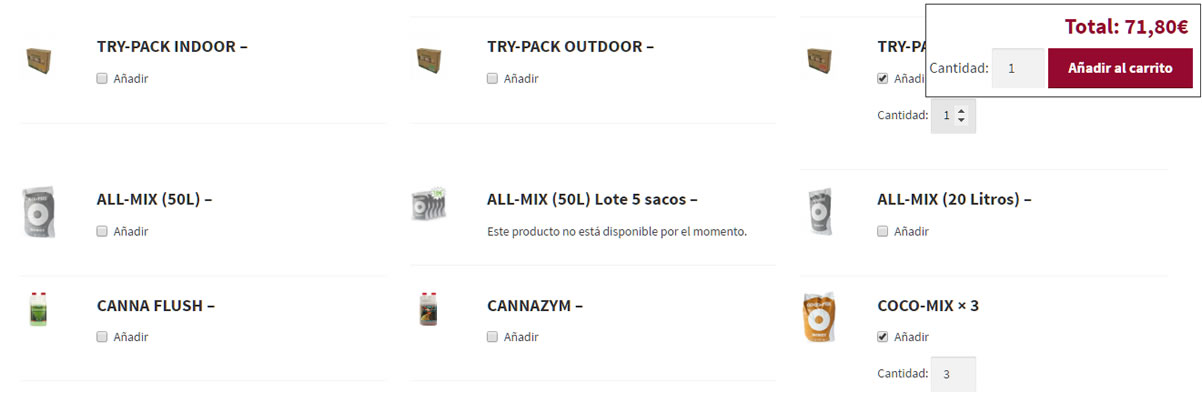Viewport: 1202px width, 403px height.
Task: Uncheck Añadir for COCO-MIX × 3
Action: coord(882,337)
